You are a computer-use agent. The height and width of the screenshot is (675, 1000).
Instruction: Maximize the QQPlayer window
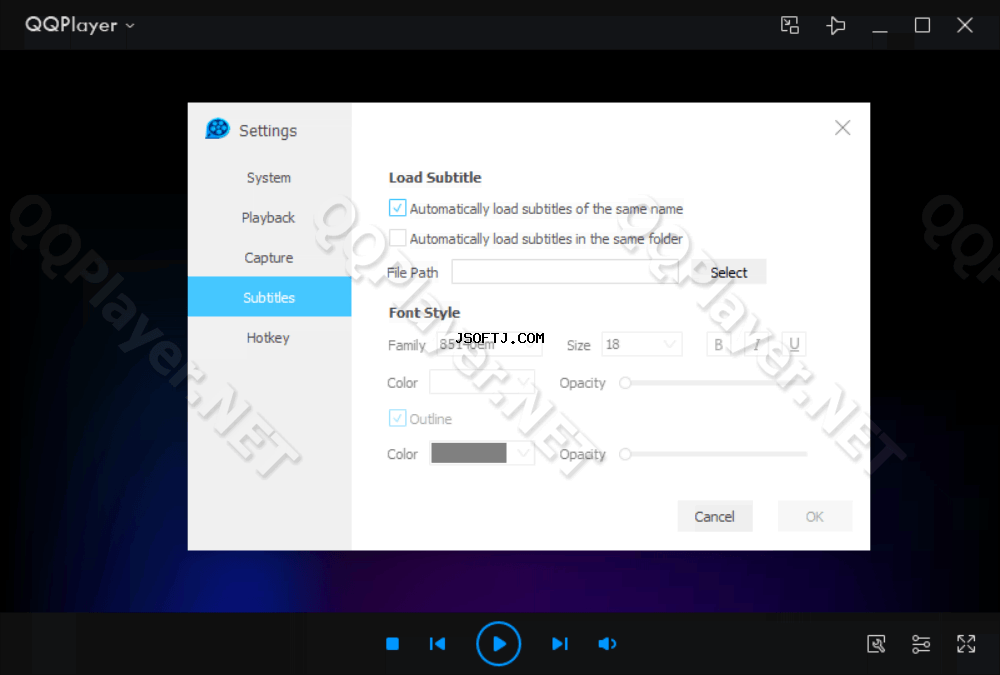(x=922, y=25)
